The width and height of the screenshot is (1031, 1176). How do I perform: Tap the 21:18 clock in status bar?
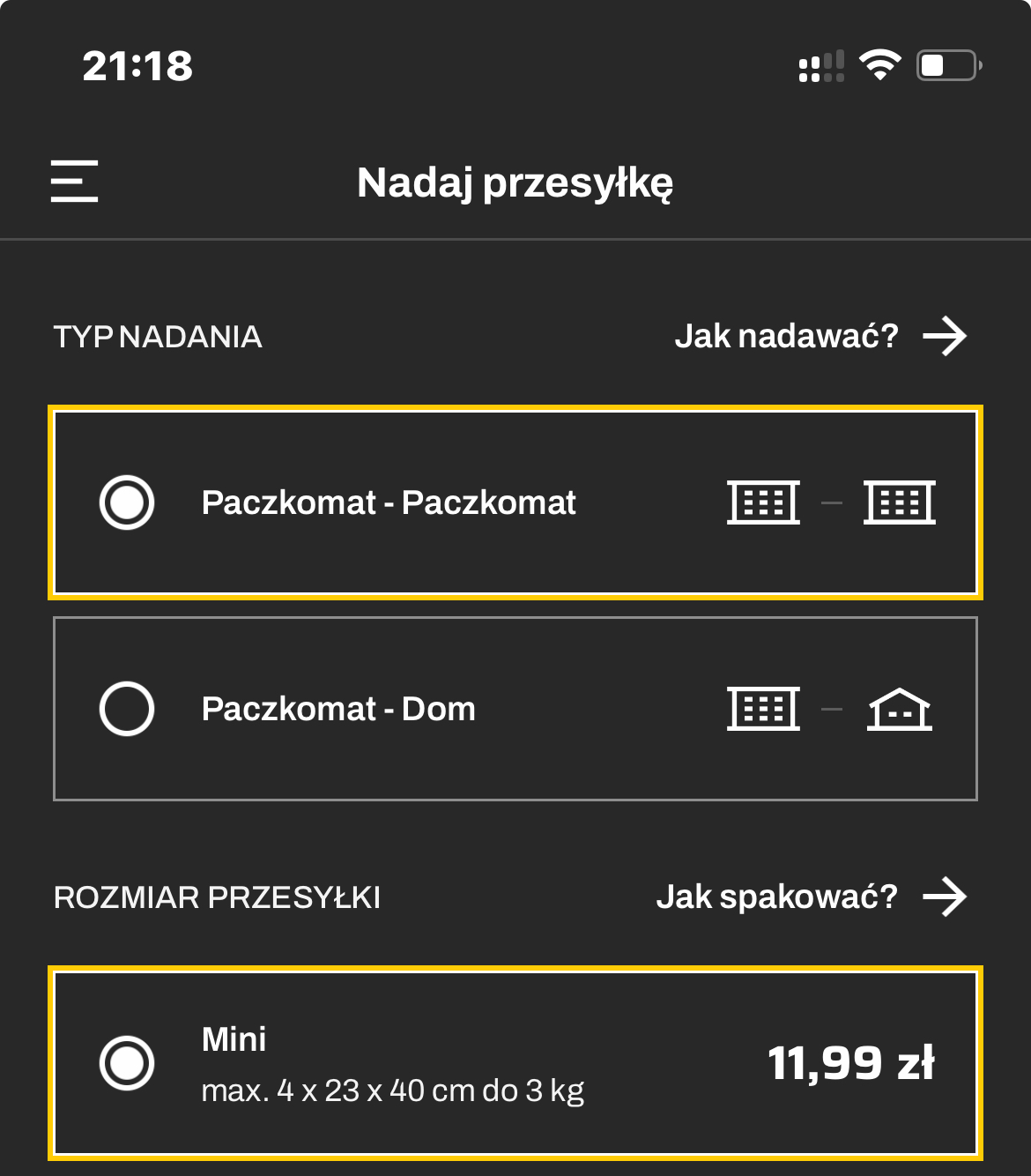pyautogui.click(x=137, y=66)
